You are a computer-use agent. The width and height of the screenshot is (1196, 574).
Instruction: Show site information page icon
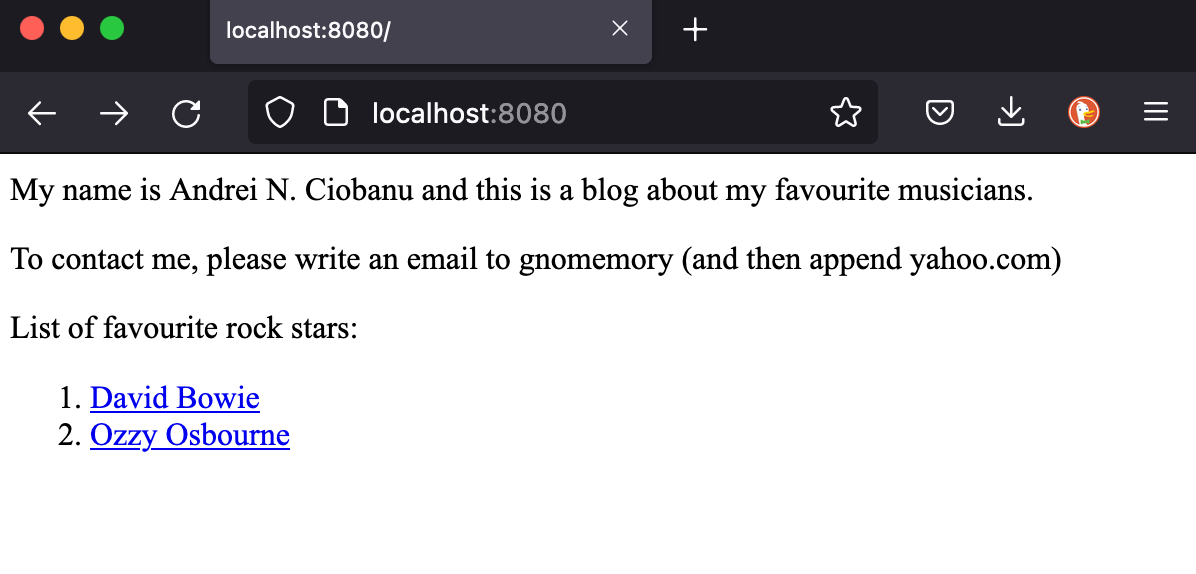tap(335, 114)
